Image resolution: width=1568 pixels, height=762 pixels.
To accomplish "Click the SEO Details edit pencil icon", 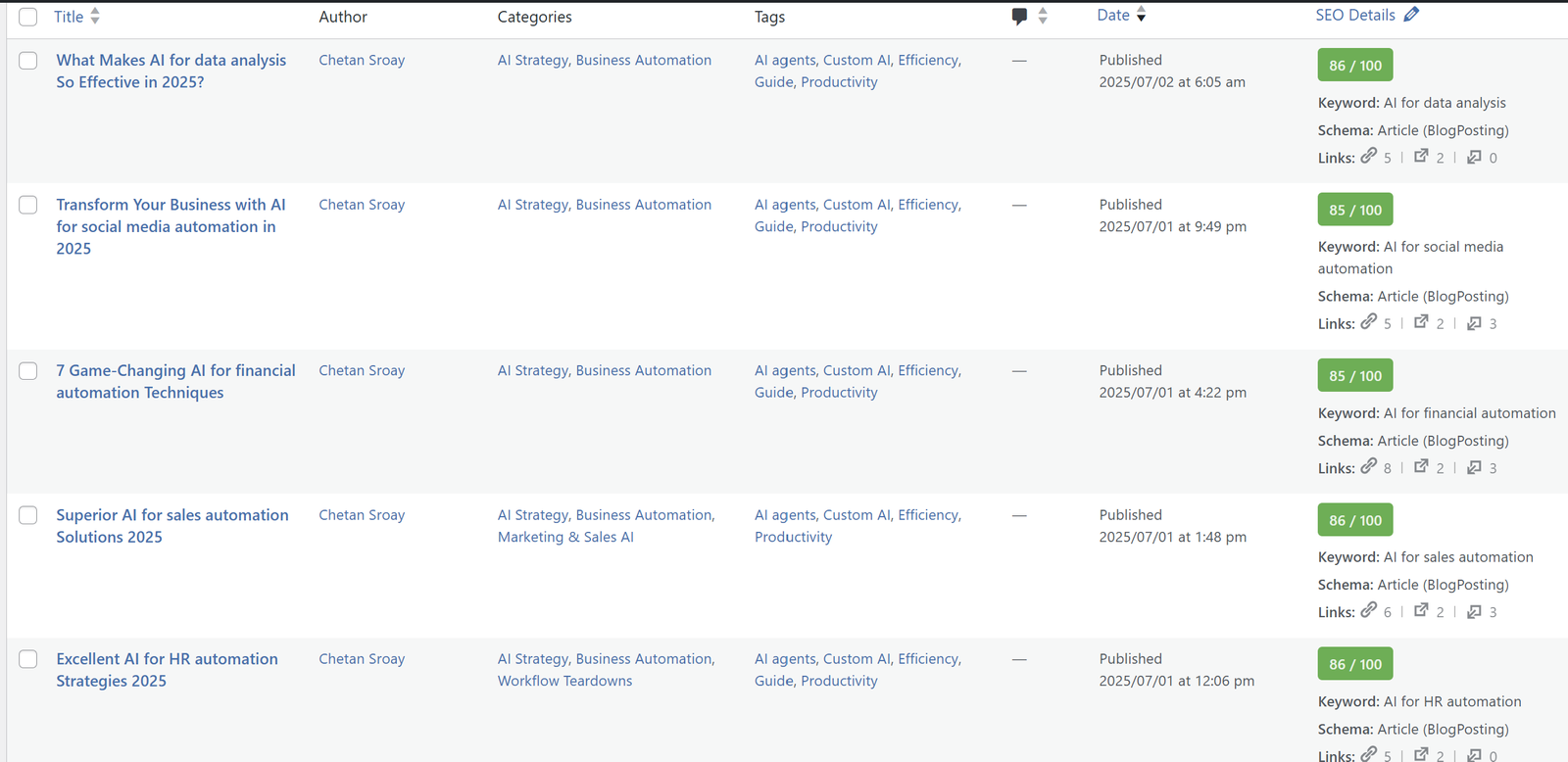I will tap(1411, 15).
